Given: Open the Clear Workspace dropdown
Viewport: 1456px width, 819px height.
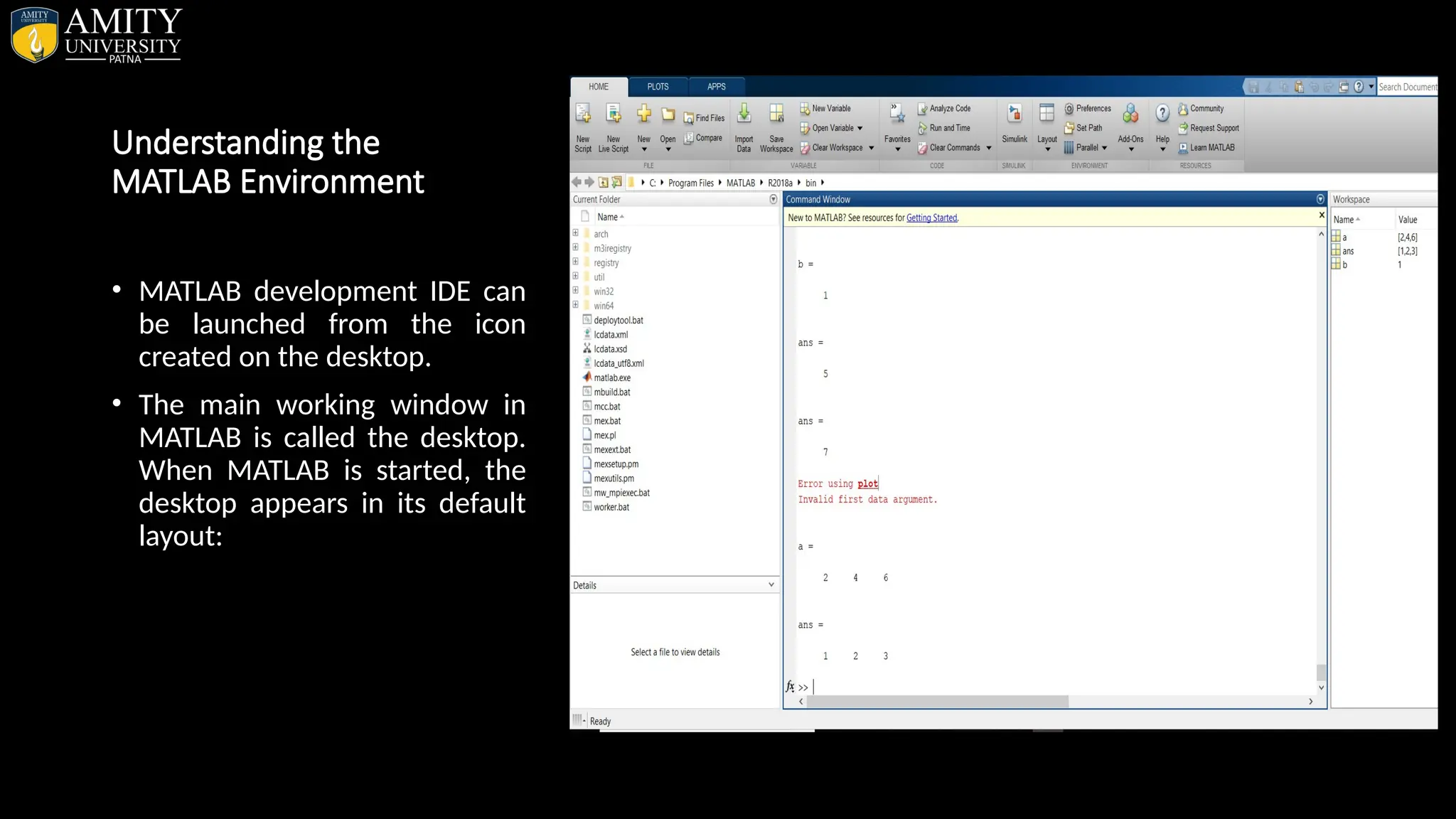Looking at the screenshot, I should click(x=872, y=149).
